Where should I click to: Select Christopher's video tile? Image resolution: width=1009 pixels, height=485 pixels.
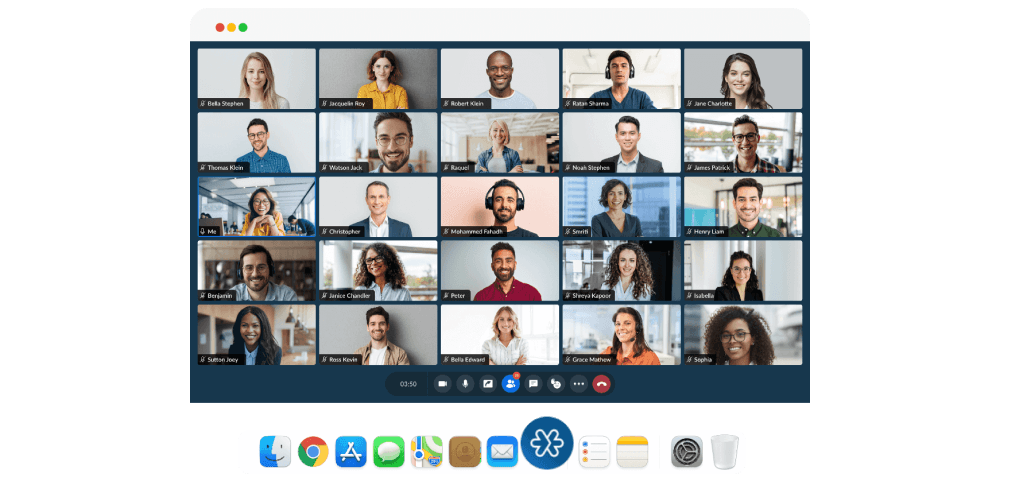point(378,206)
